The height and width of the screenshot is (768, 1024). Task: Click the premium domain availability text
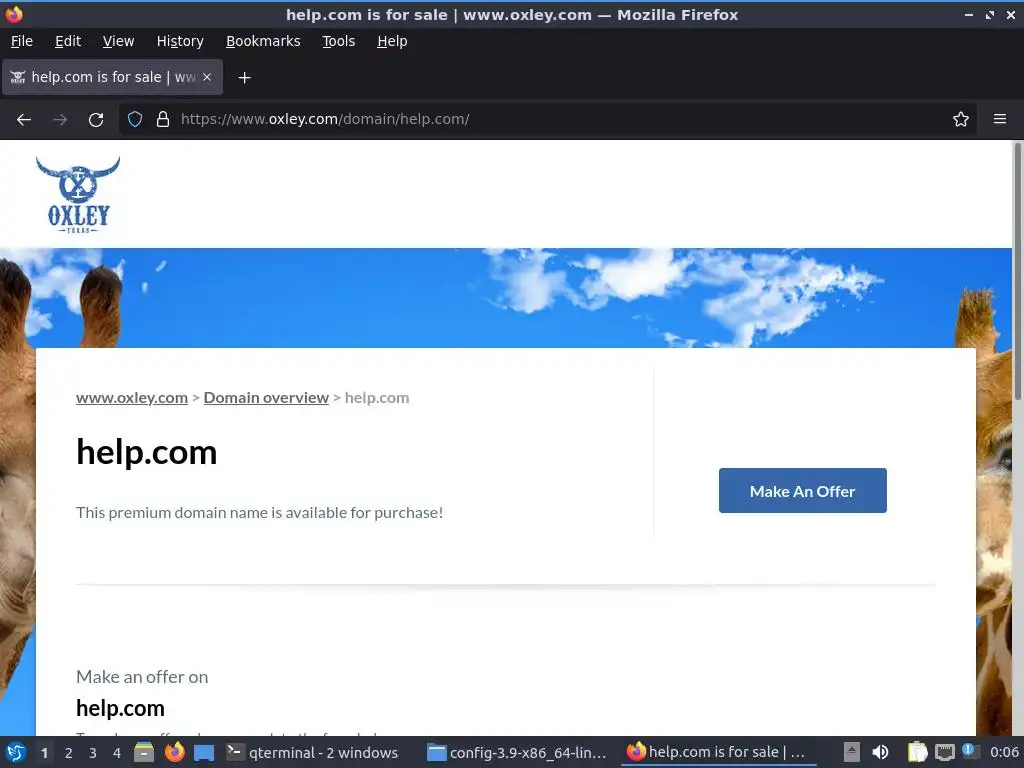pyautogui.click(x=259, y=513)
